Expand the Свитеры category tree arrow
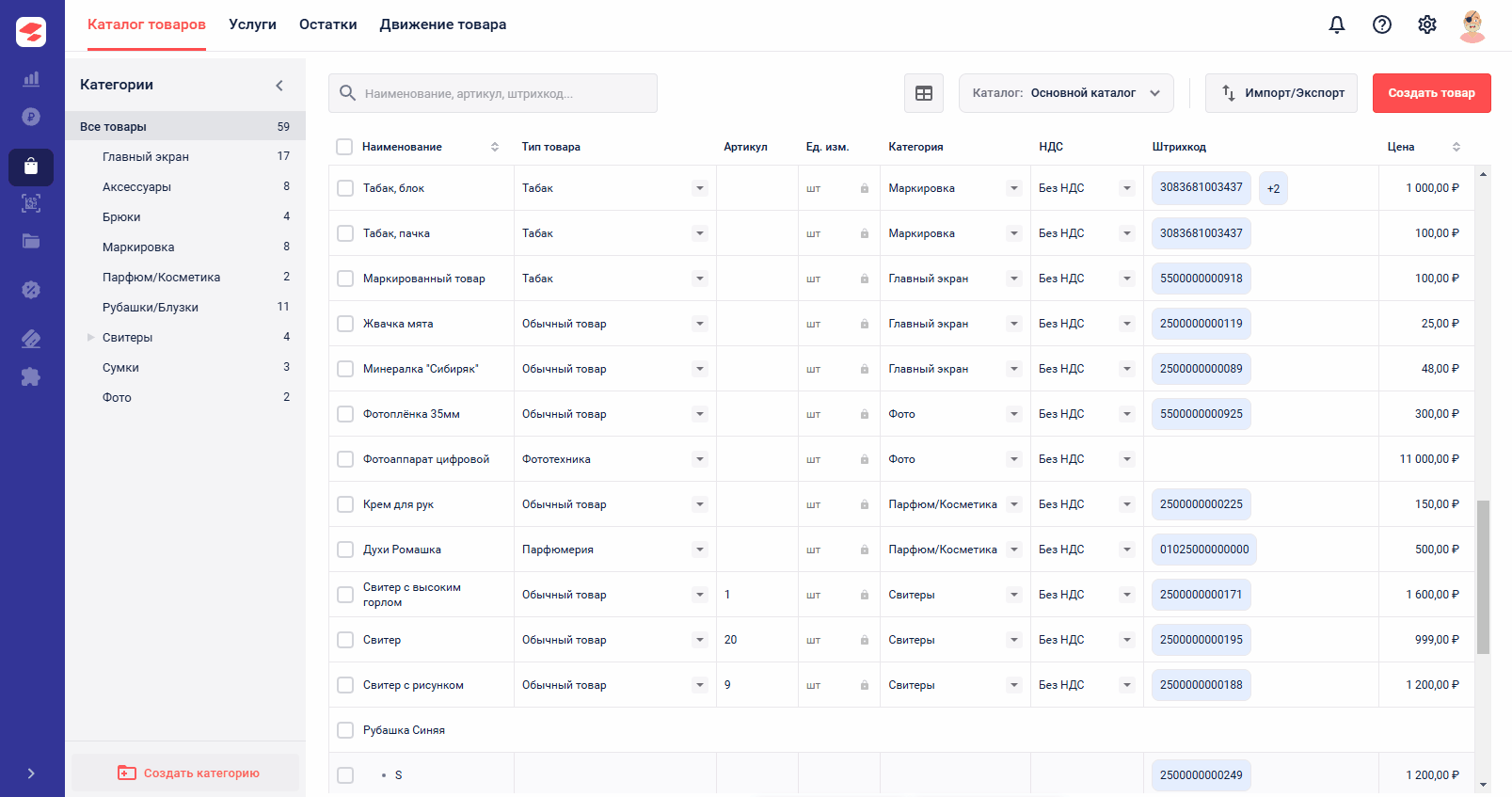 point(90,337)
